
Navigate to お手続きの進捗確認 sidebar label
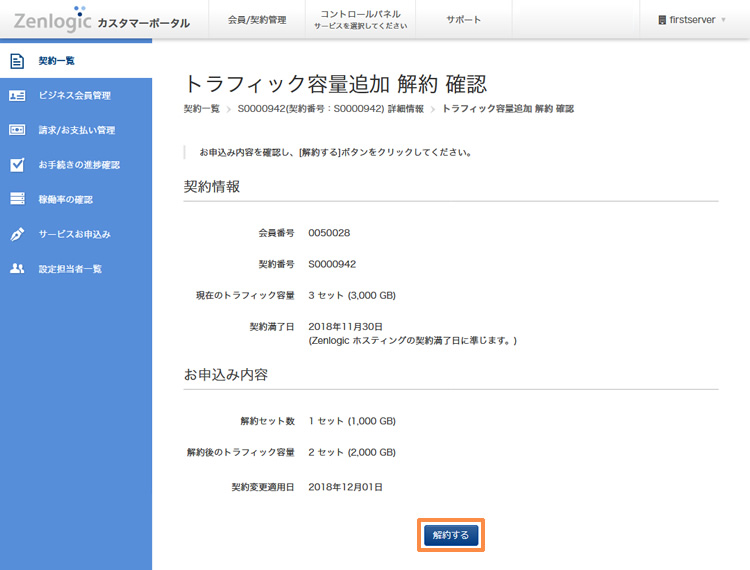click(x=79, y=165)
